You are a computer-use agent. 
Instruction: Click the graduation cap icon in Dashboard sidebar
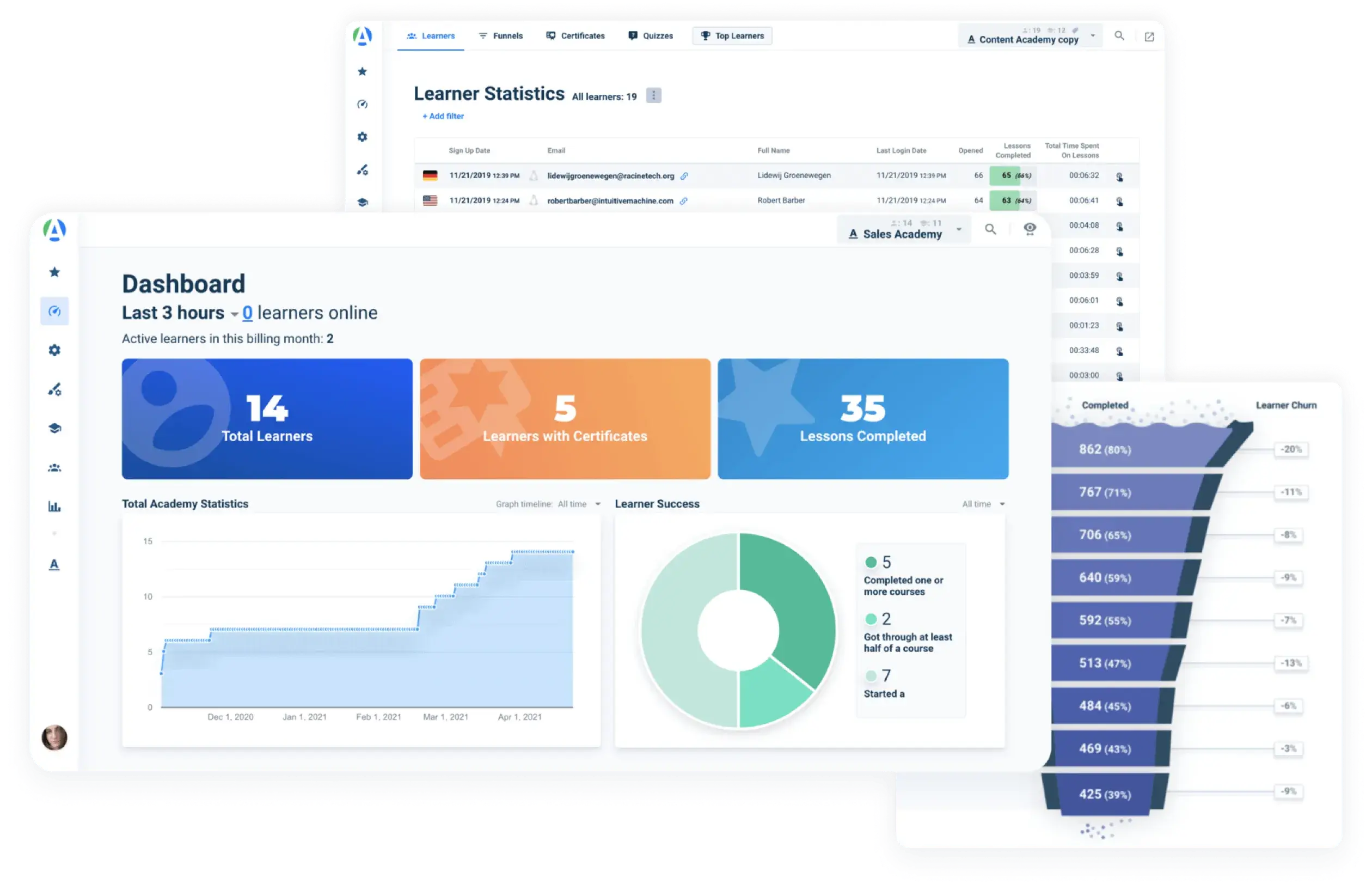[55, 429]
